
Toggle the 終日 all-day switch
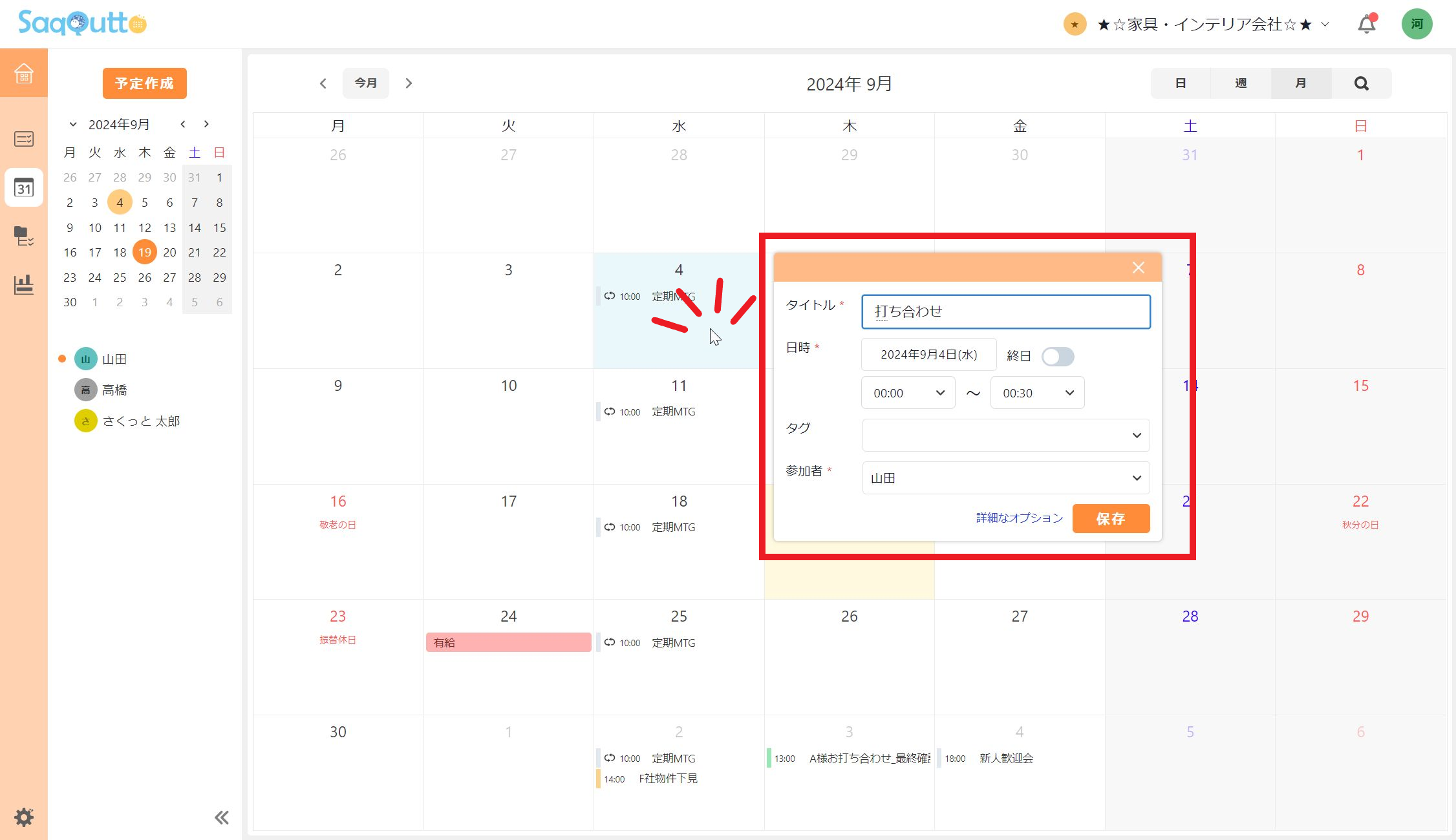pyautogui.click(x=1058, y=357)
